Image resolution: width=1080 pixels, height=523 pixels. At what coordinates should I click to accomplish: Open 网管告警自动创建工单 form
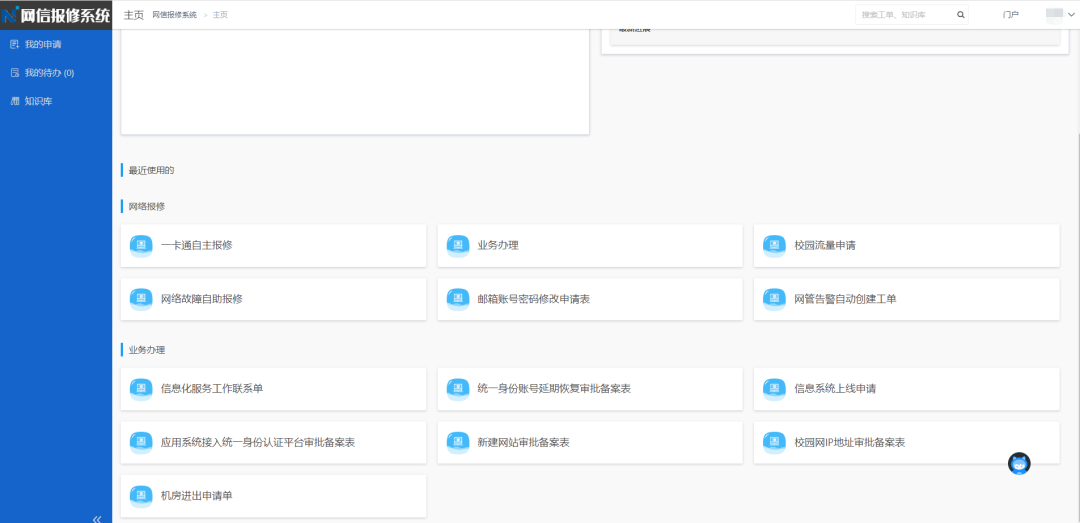(844, 299)
